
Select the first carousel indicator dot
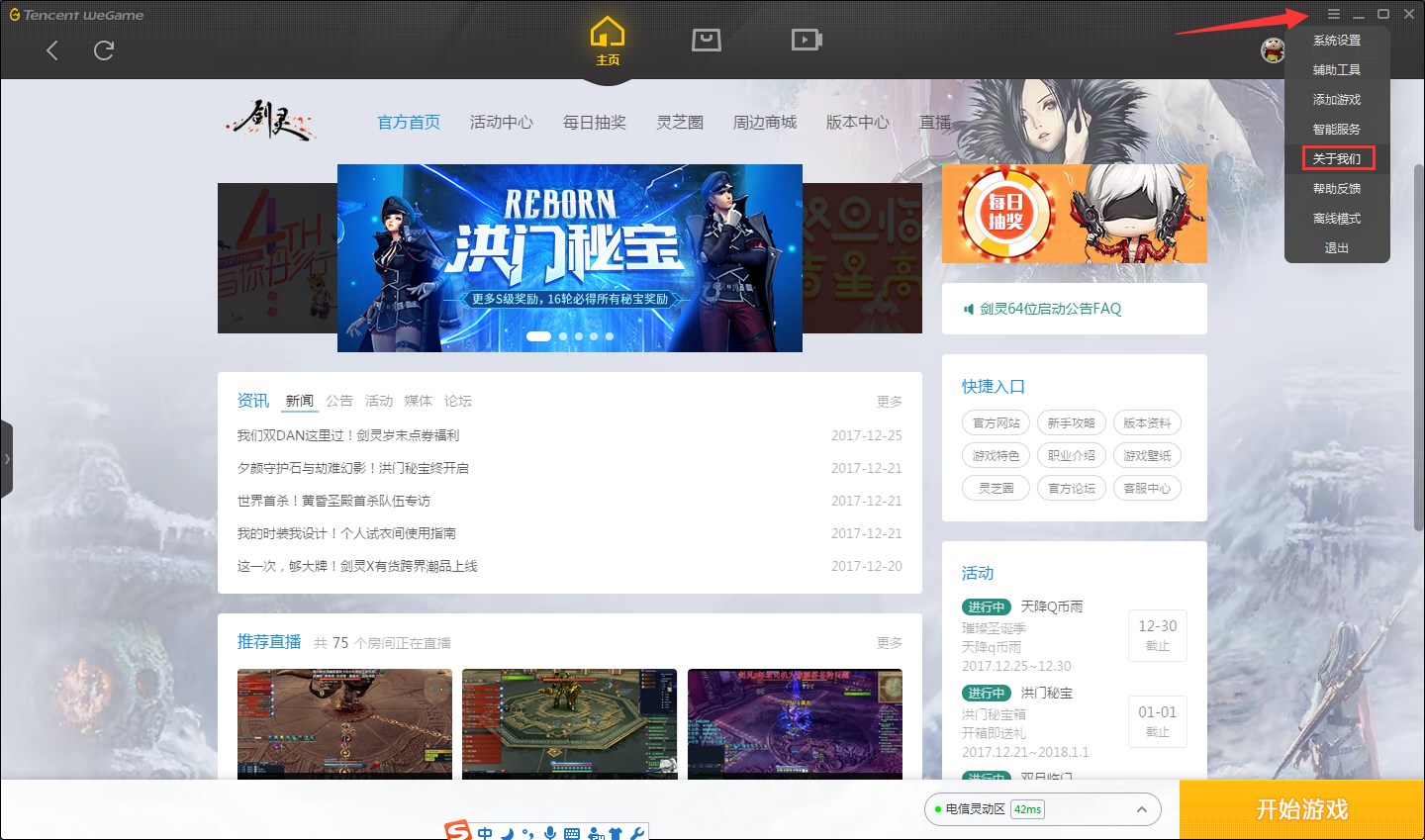click(539, 336)
